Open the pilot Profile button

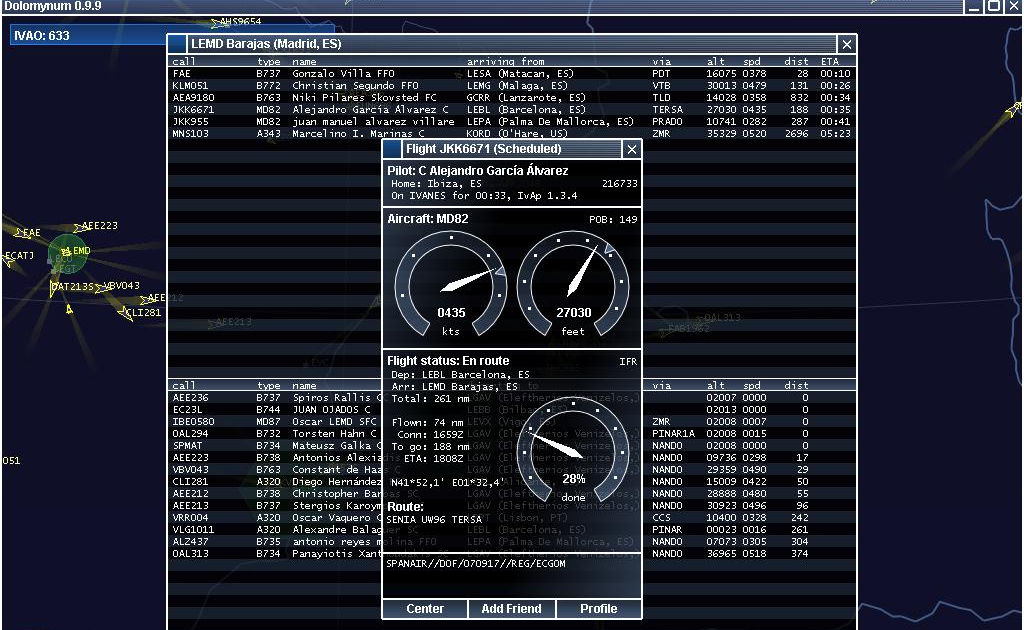click(x=598, y=608)
